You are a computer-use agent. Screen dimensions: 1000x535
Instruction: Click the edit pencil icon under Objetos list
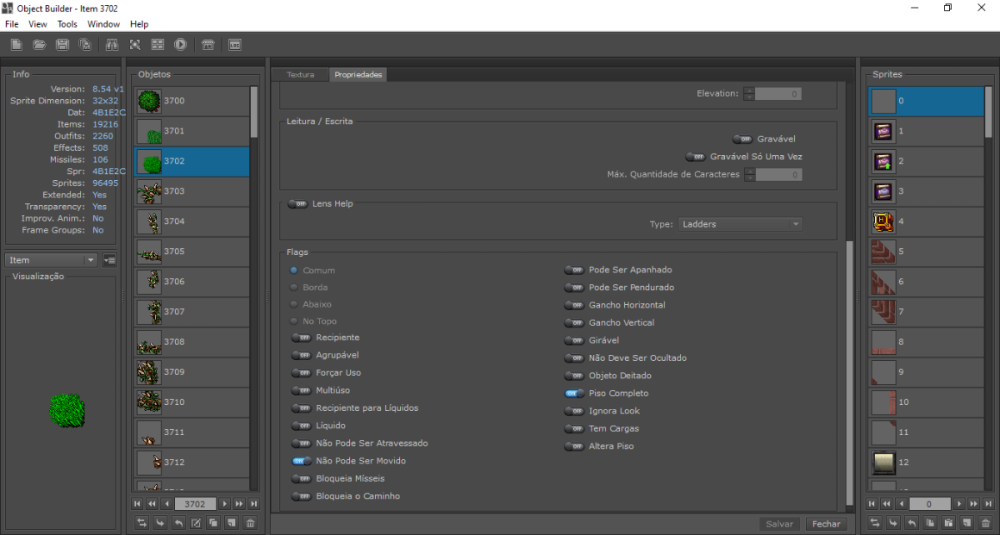point(196,523)
